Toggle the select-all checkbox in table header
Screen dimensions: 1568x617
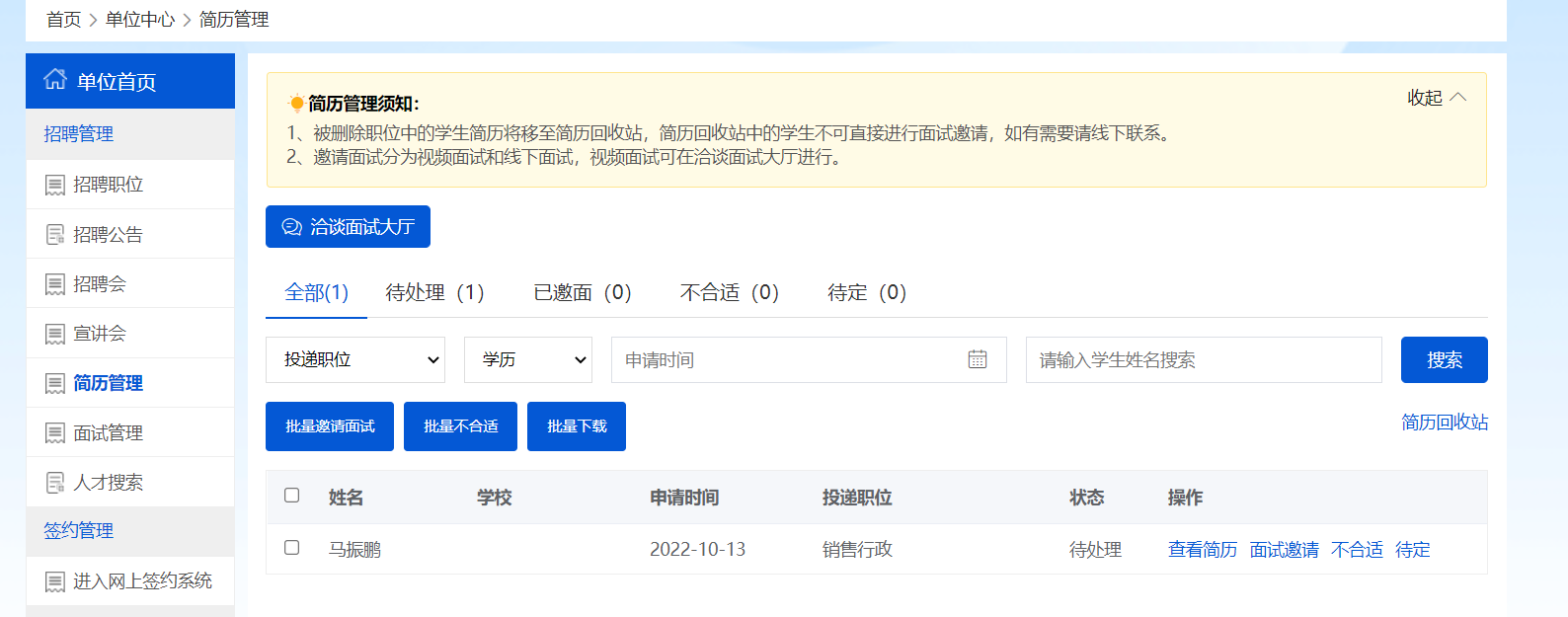291,496
